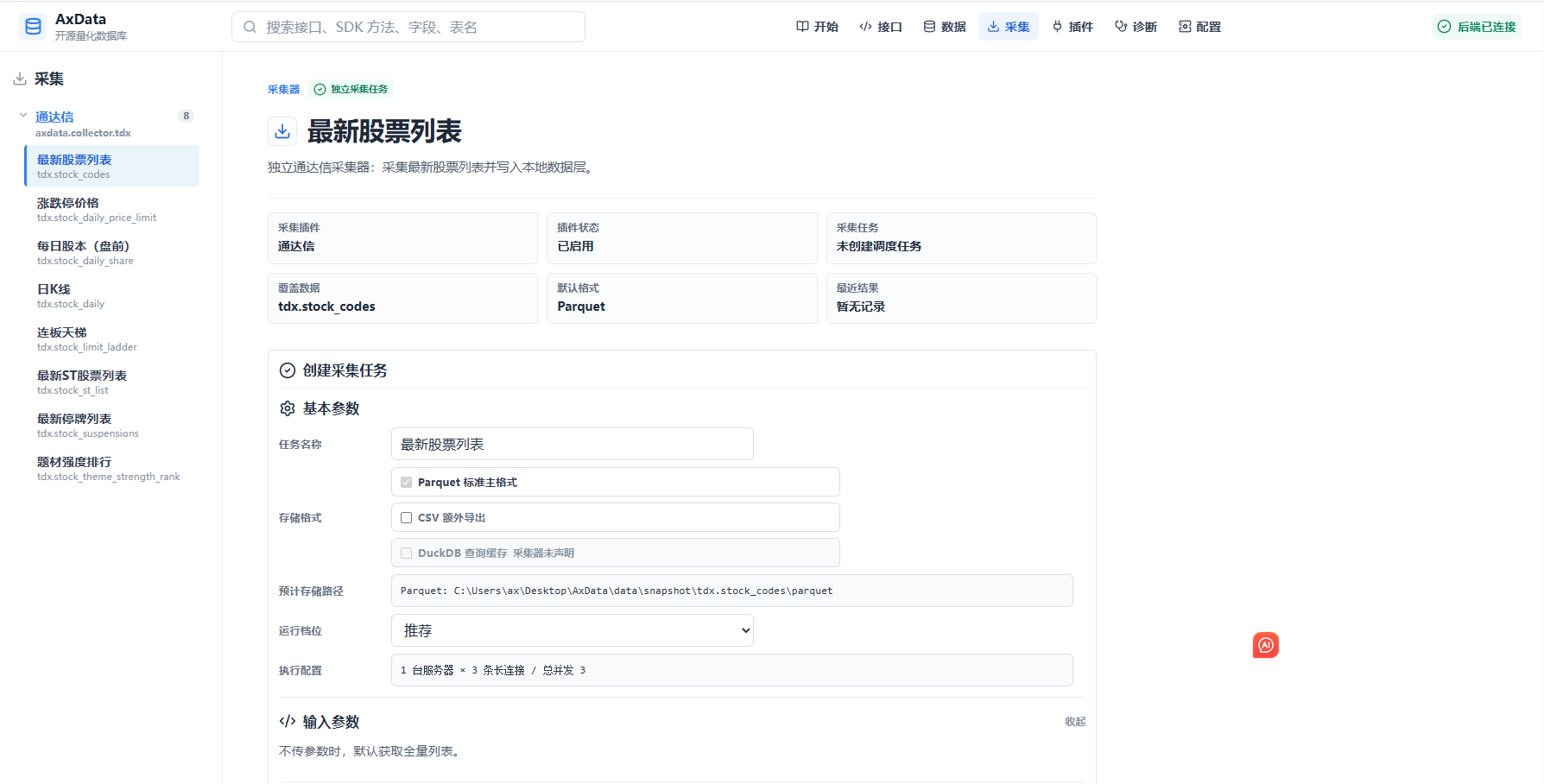This screenshot has width=1544, height=784.
Task: Click the count badge 8 beside 通达信
Action: [x=186, y=116]
